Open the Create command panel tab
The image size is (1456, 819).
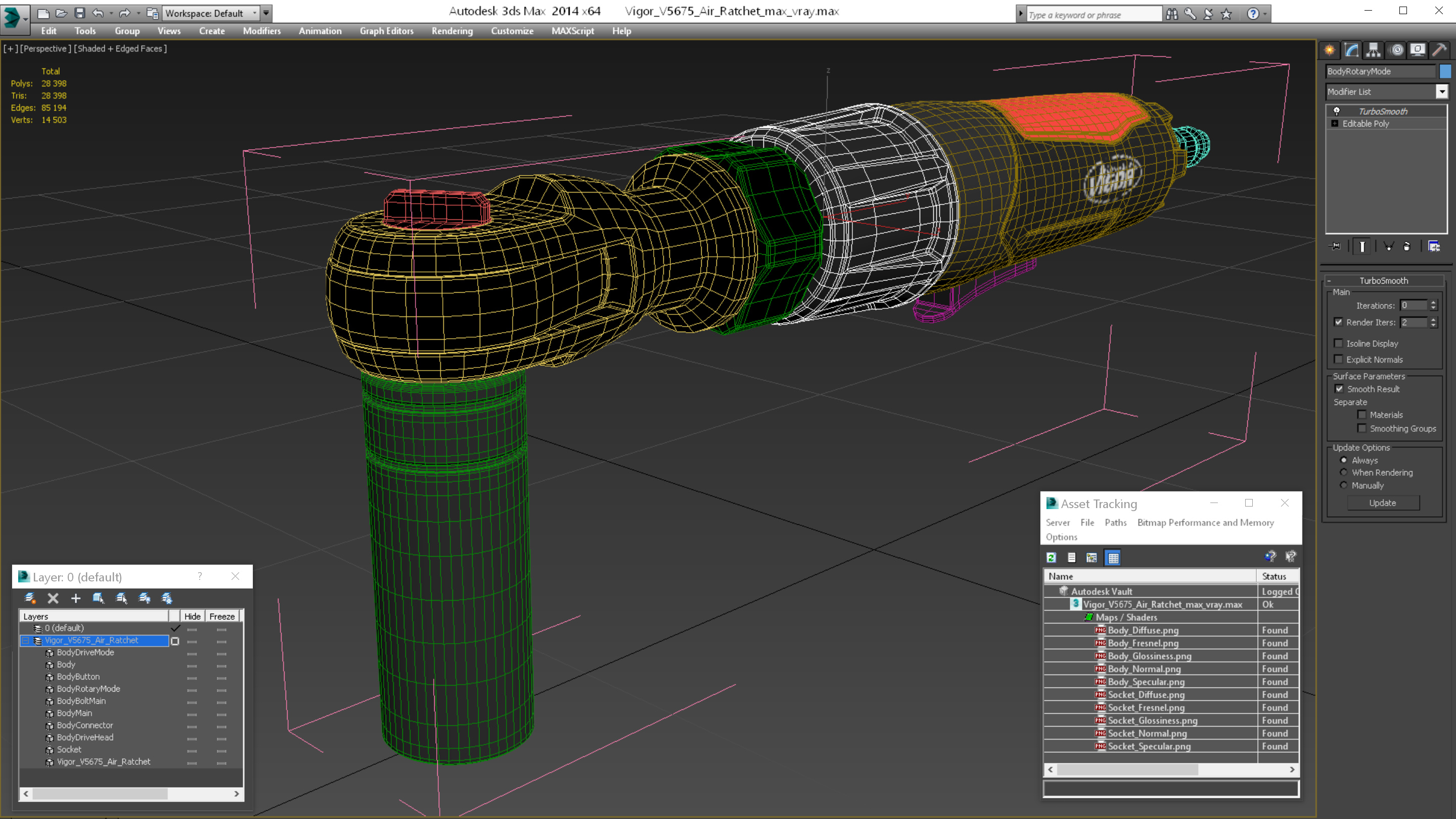1330,51
